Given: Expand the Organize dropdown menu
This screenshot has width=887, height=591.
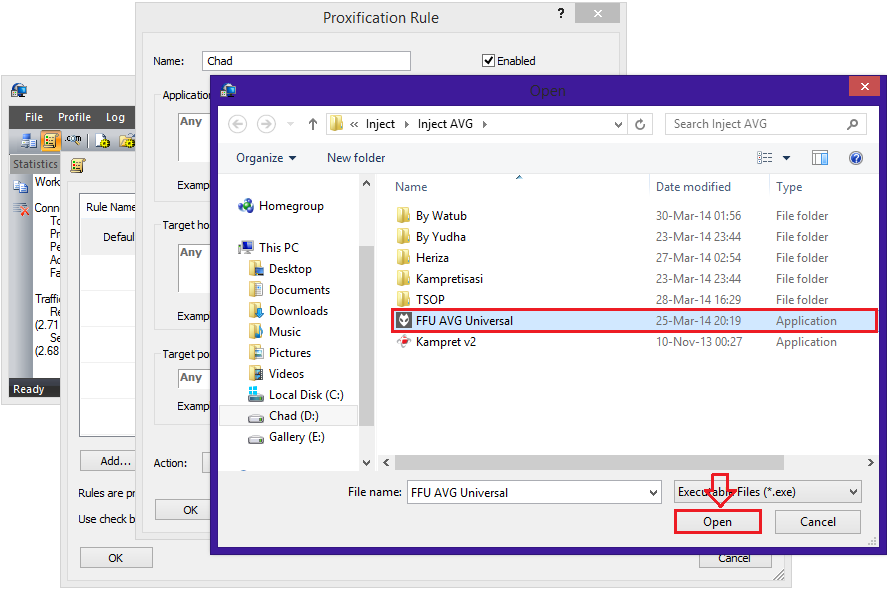Looking at the screenshot, I should click(x=266, y=158).
